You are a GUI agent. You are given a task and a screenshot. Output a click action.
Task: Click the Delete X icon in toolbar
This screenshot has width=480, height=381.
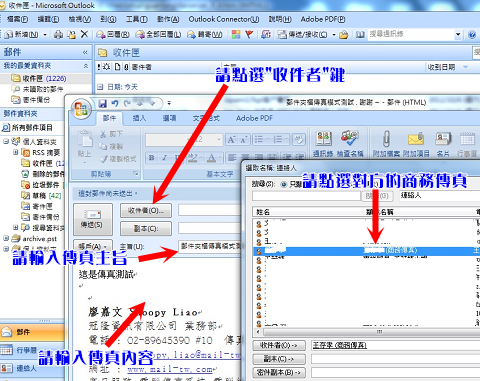(x=84, y=34)
